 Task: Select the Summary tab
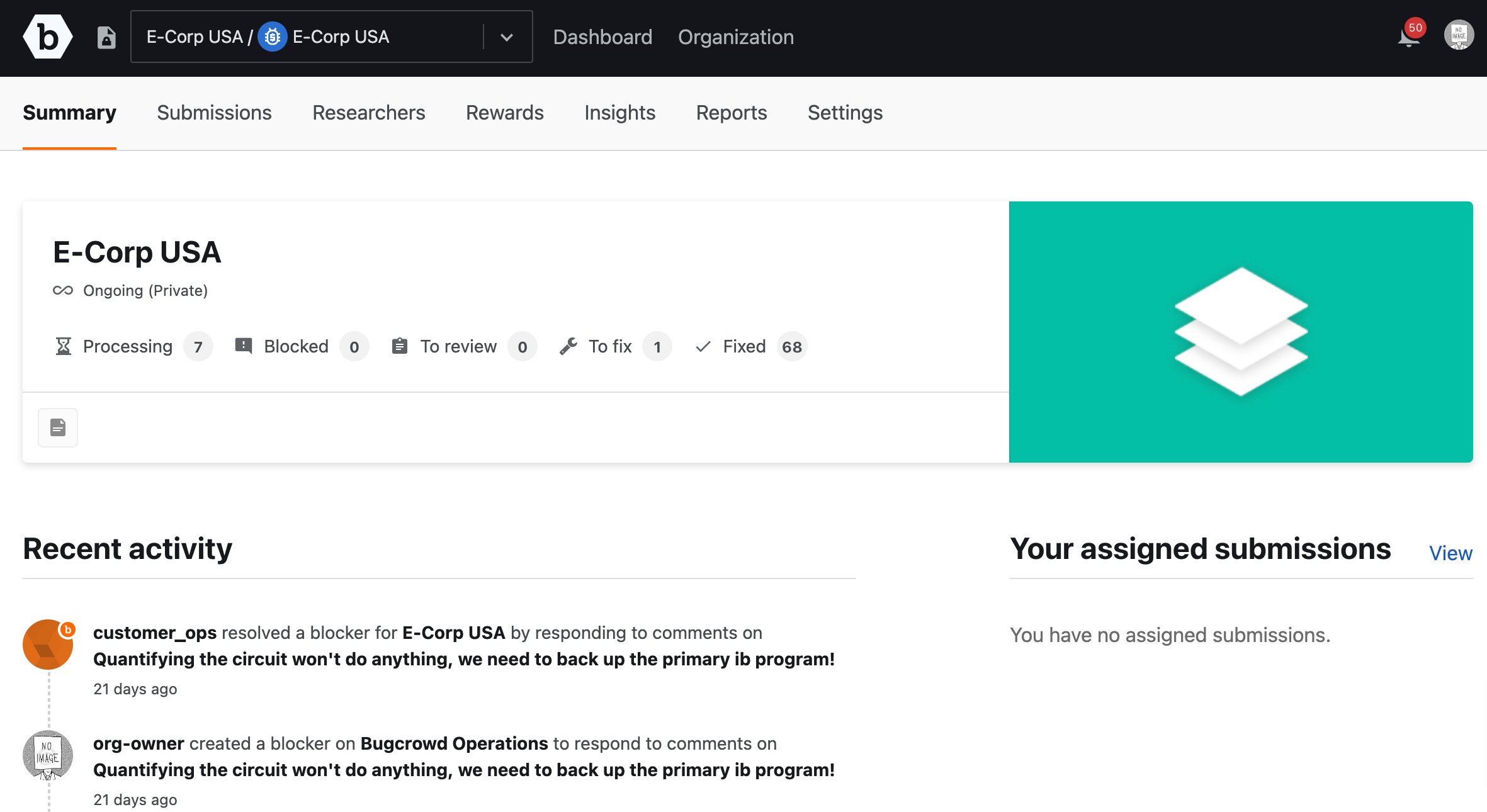coord(69,113)
